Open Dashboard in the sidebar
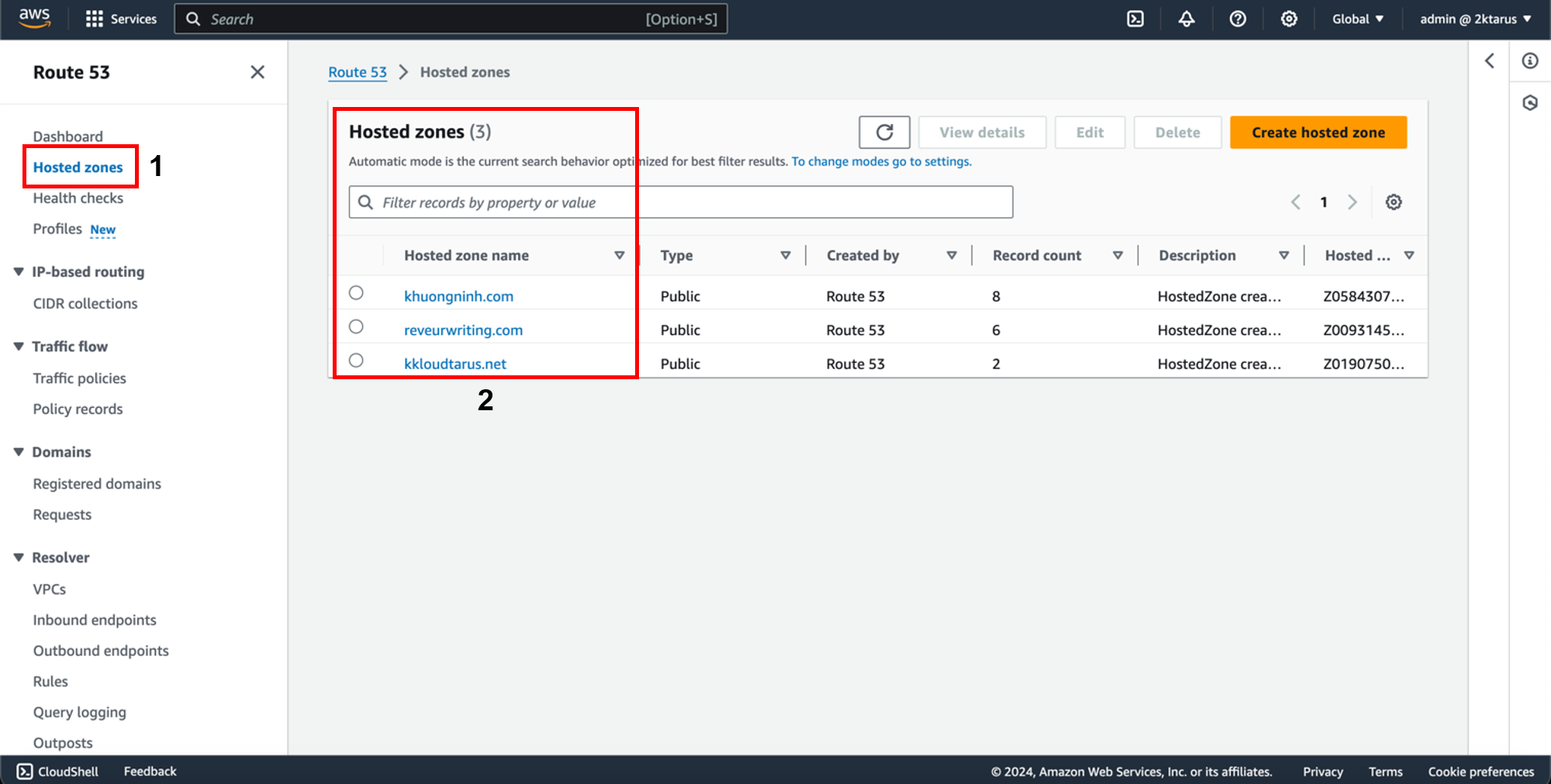The width and height of the screenshot is (1551, 784). click(67, 136)
